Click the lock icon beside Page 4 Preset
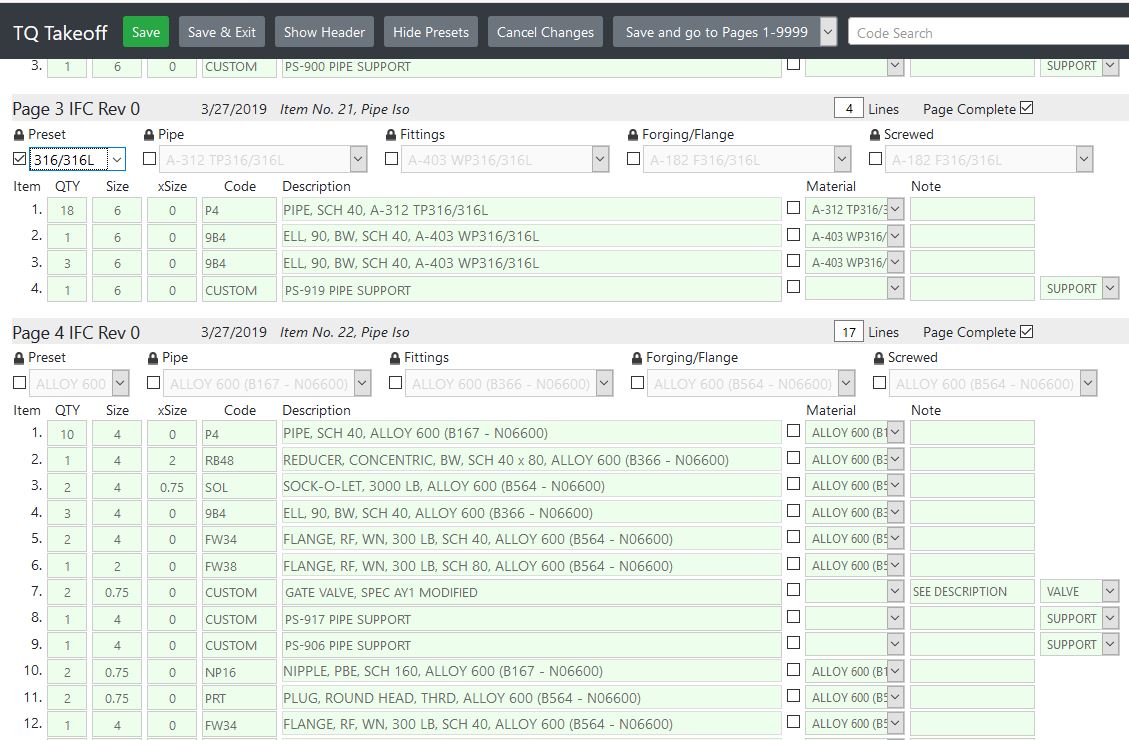Screen dimensions: 1129x740 click(x=19, y=358)
